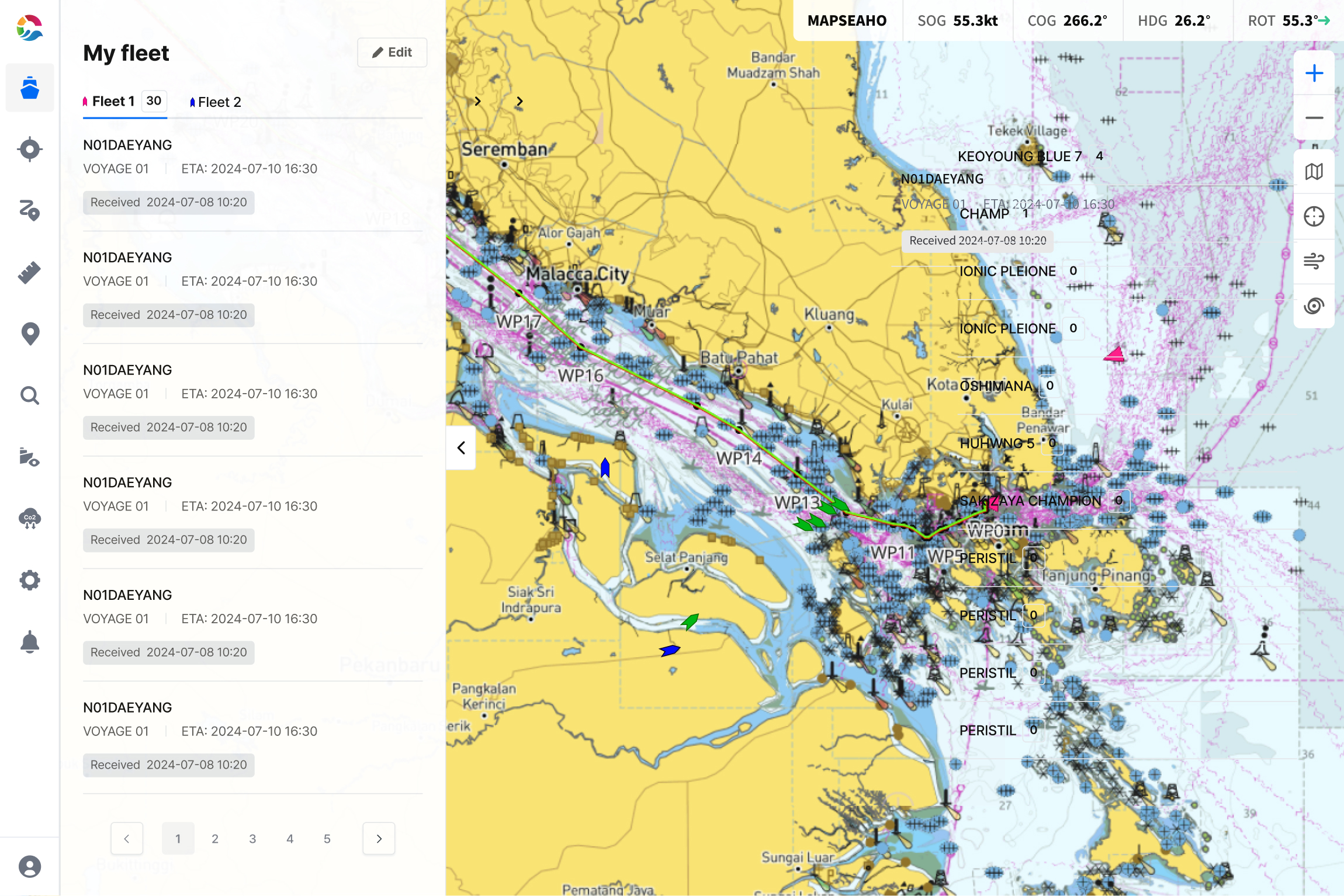
Task: Click the WP14 waypoint label
Action: (x=739, y=459)
